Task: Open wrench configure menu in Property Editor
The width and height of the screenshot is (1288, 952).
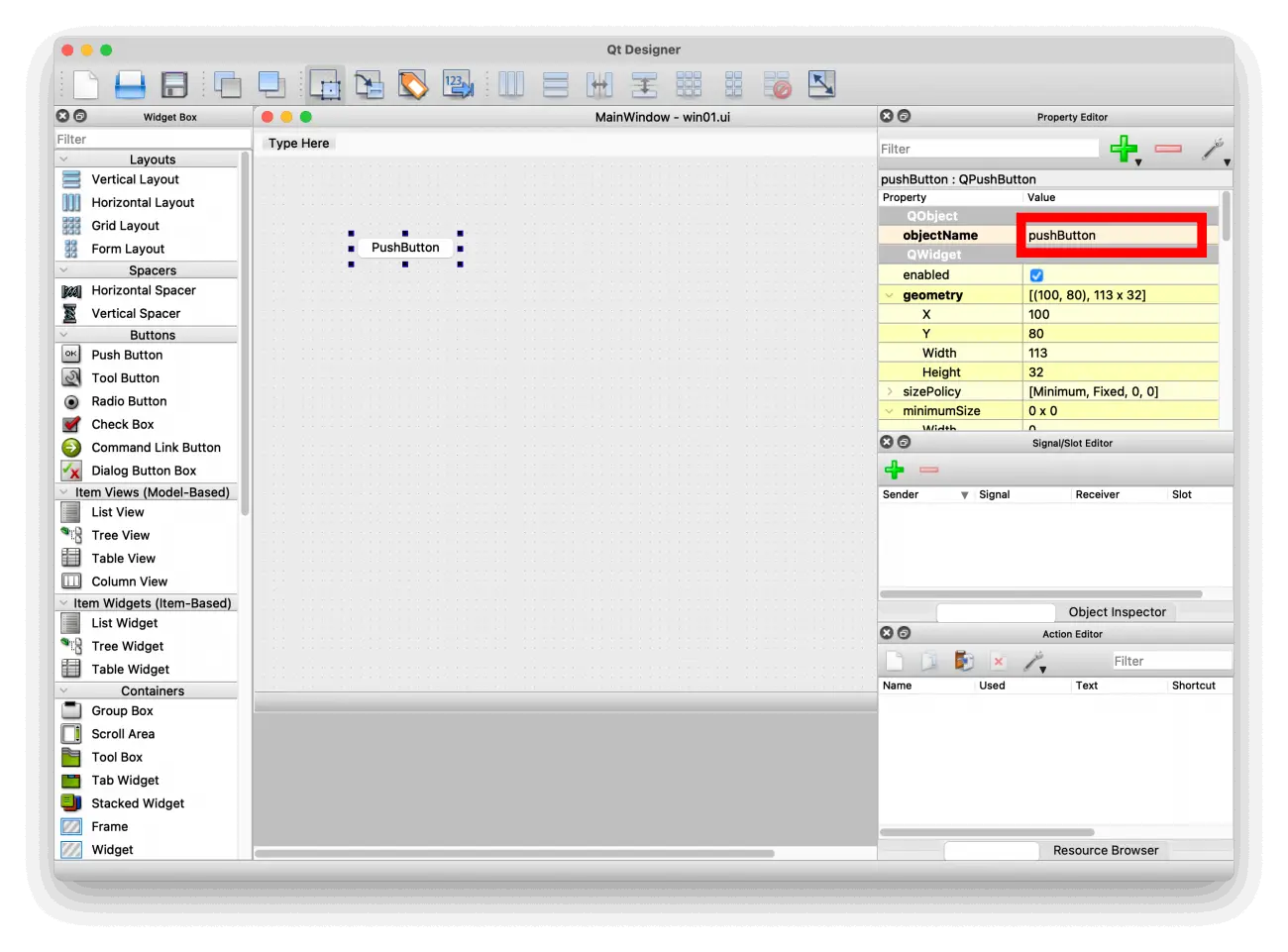Action: coord(1213,150)
